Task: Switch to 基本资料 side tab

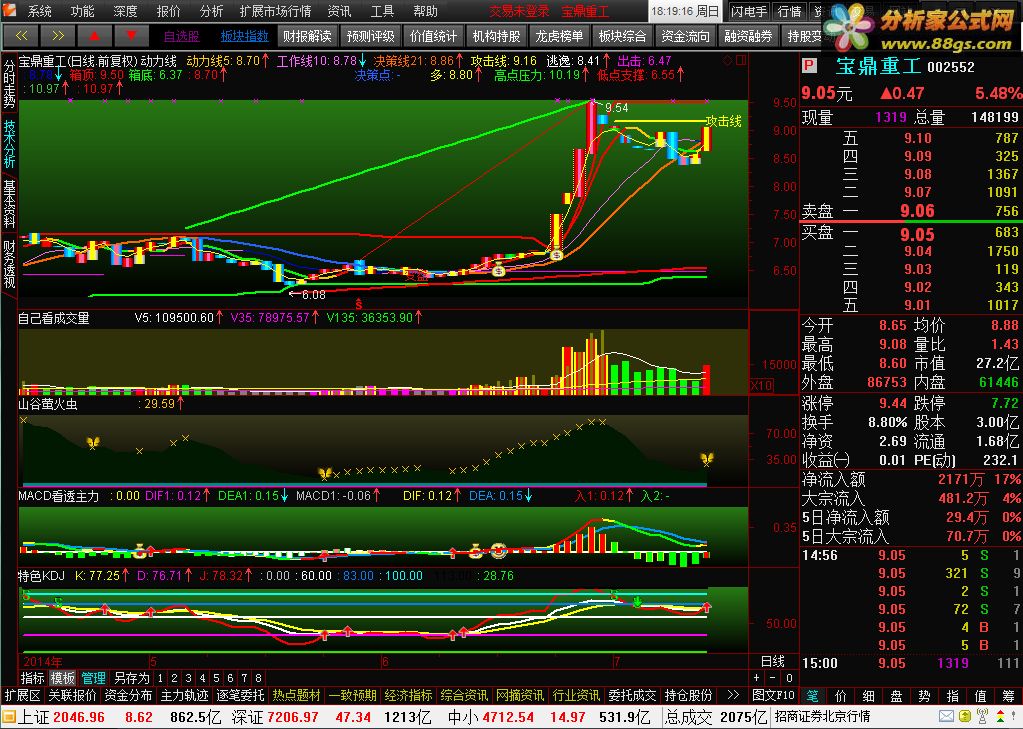Action: (x=9, y=204)
